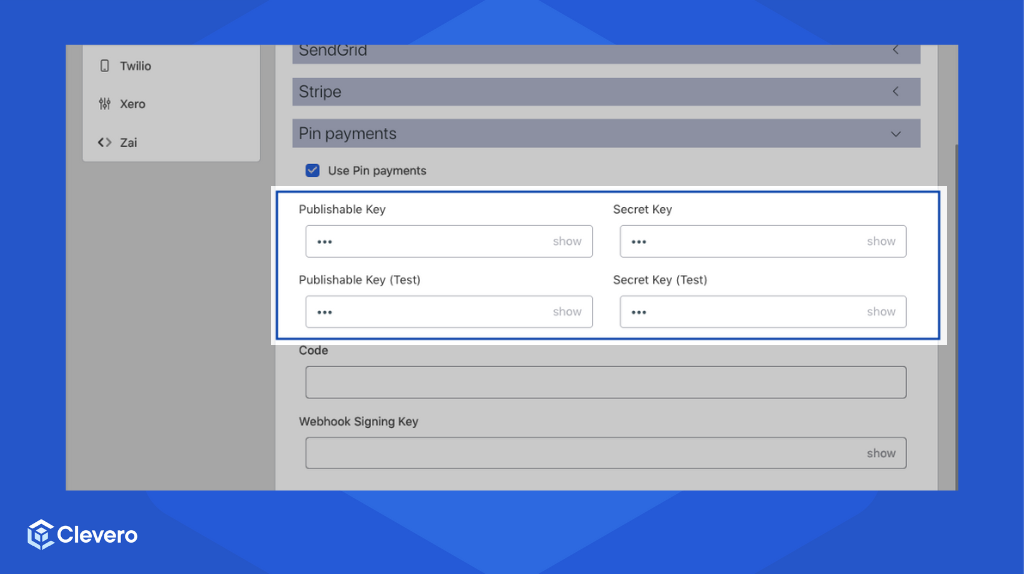Click the Pin payments section header
This screenshot has height=574, width=1024.
pos(606,133)
